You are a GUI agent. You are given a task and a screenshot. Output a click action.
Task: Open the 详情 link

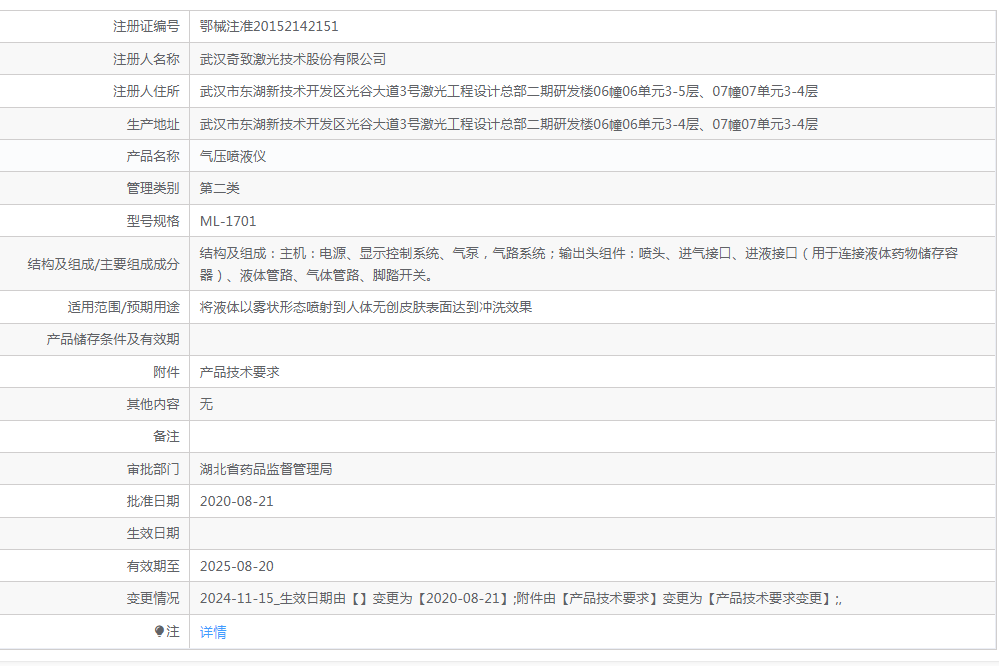[x=213, y=632]
